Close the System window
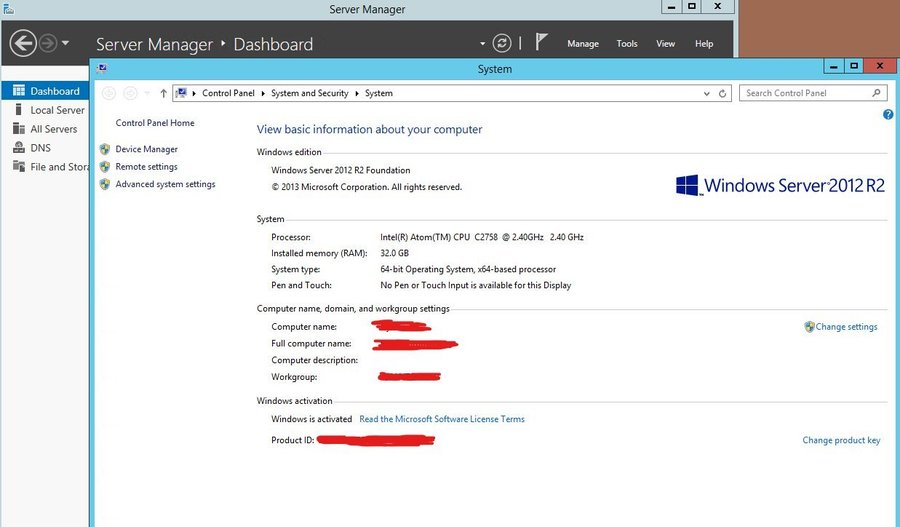900x527 pixels. (880, 66)
